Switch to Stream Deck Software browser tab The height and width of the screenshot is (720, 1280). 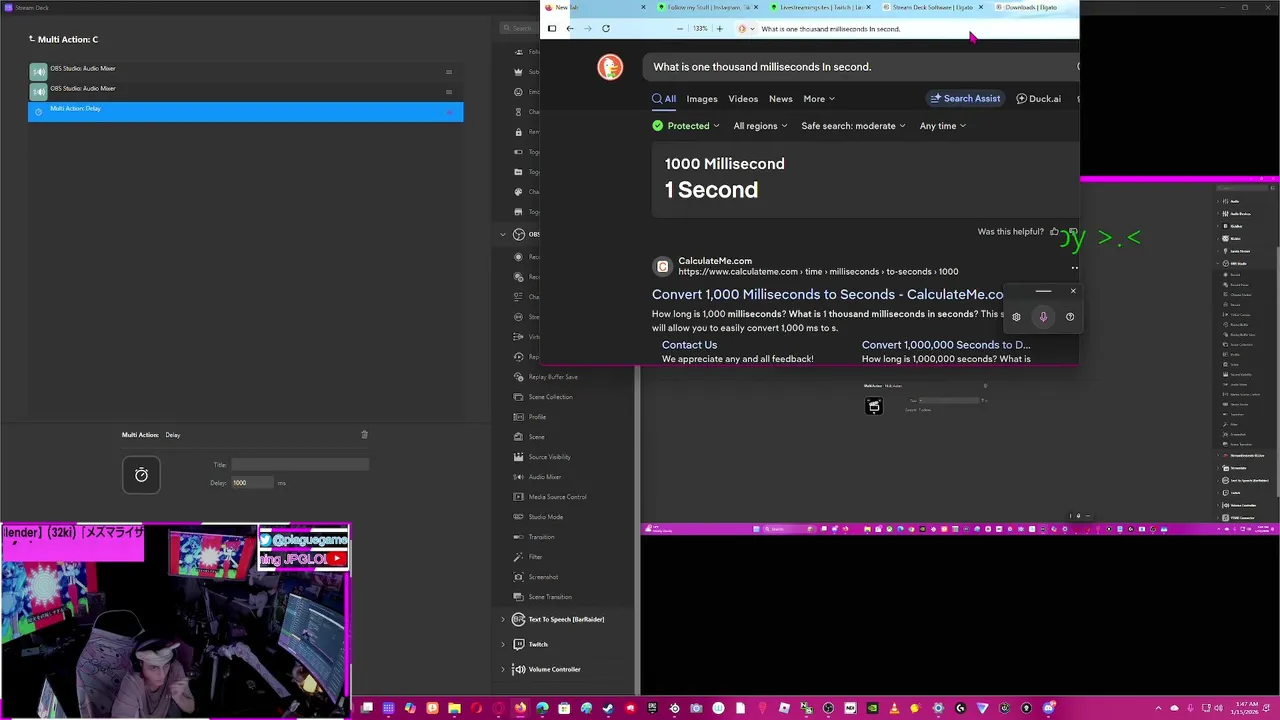click(x=932, y=7)
